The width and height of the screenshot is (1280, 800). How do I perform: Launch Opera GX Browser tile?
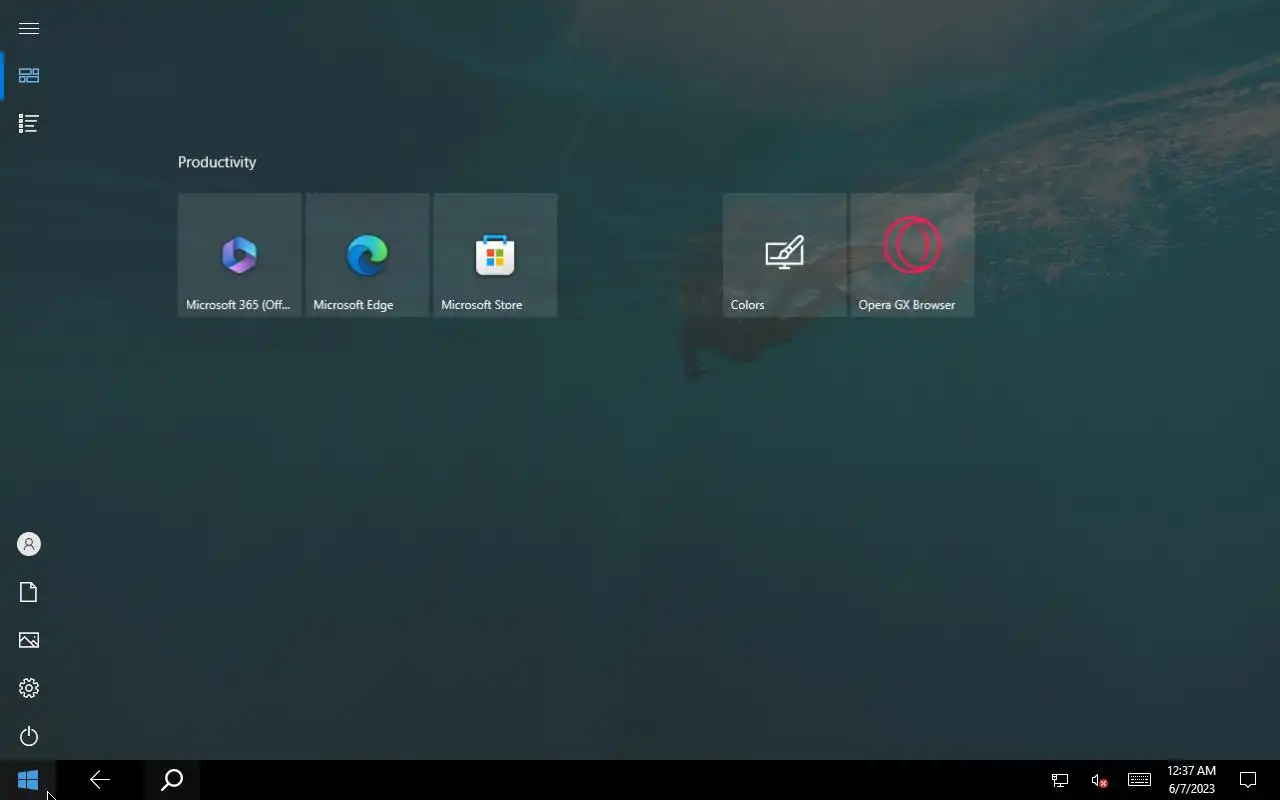[913, 255]
